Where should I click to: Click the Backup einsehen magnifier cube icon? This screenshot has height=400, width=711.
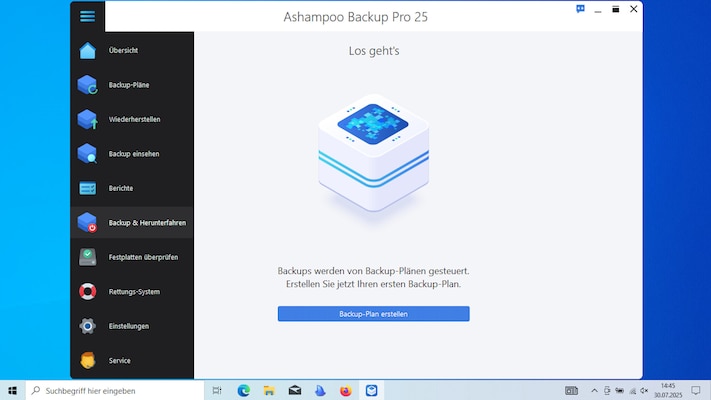(x=88, y=154)
